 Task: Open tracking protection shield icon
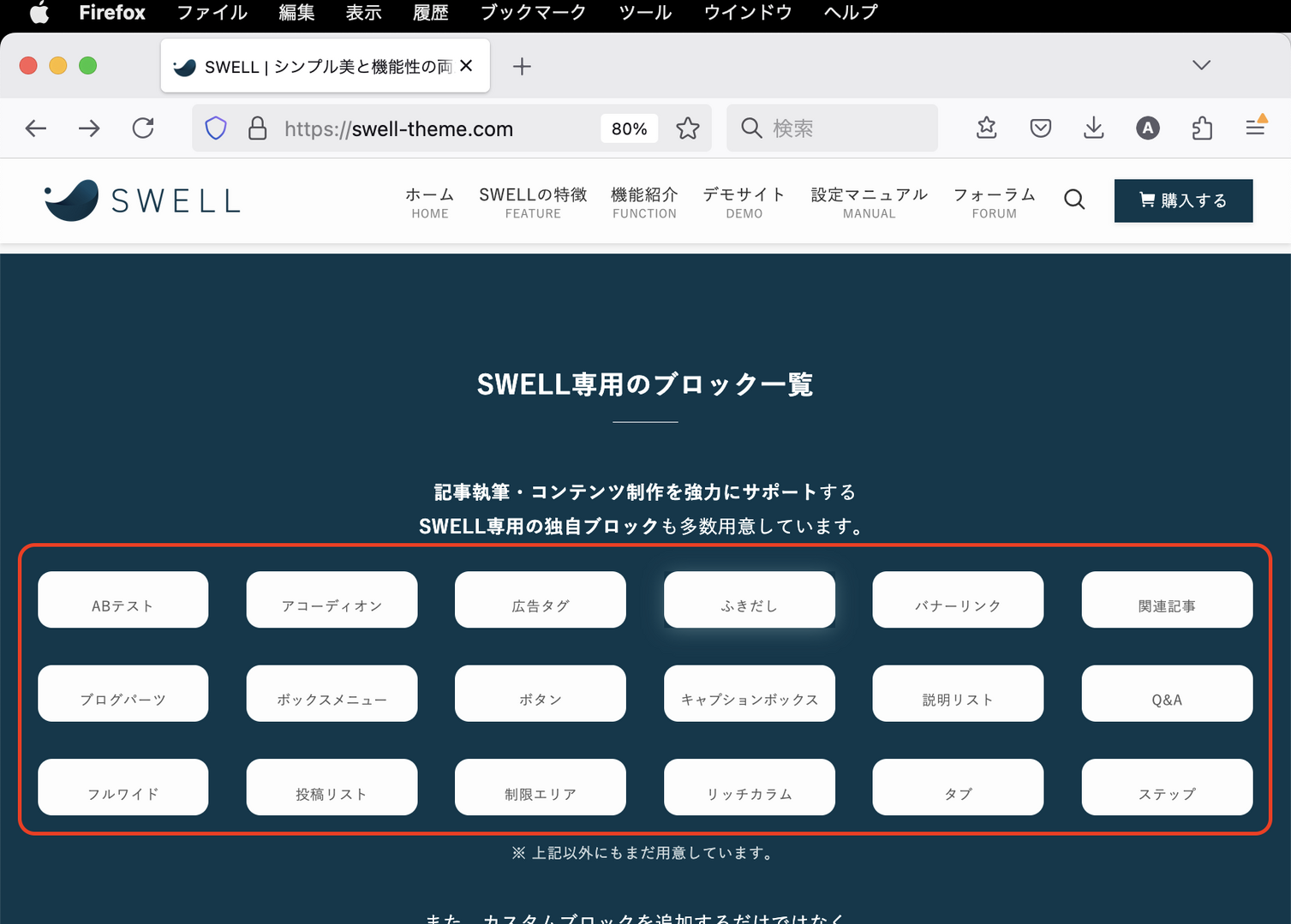tap(216, 128)
